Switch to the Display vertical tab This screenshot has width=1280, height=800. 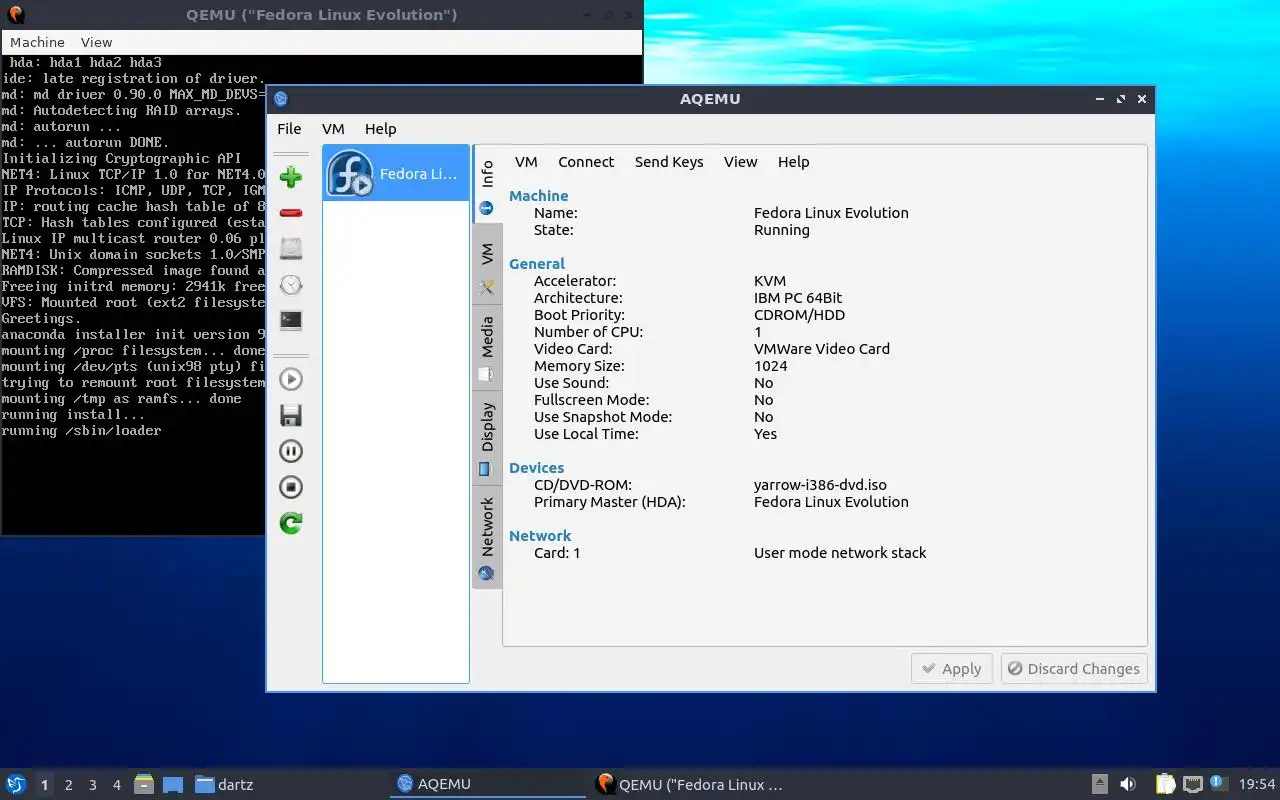(x=487, y=438)
